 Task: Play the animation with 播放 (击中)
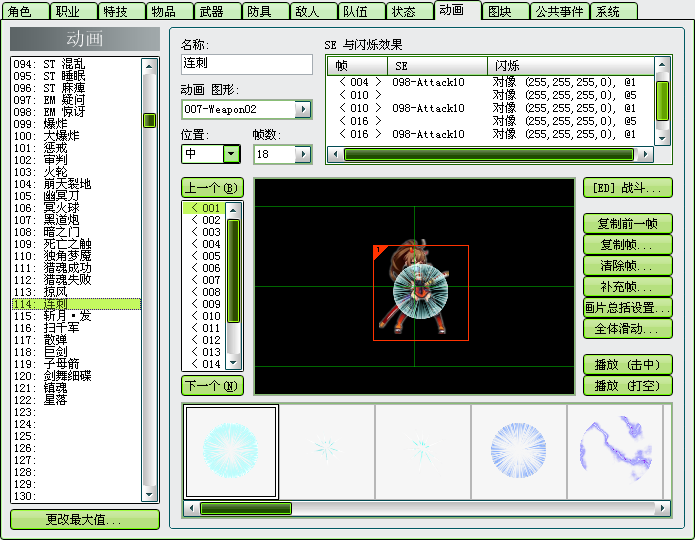point(627,364)
